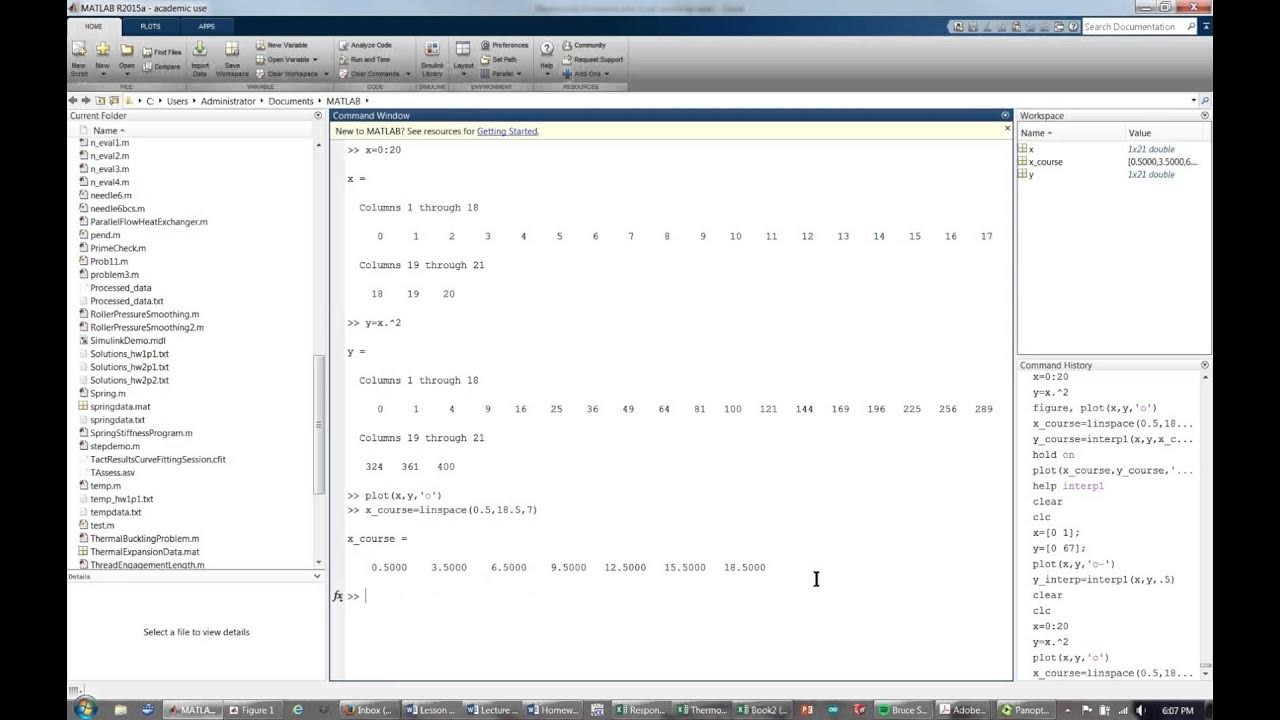Click the Documents segment in address path
The height and width of the screenshot is (720, 1280).
[x=292, y=101]
